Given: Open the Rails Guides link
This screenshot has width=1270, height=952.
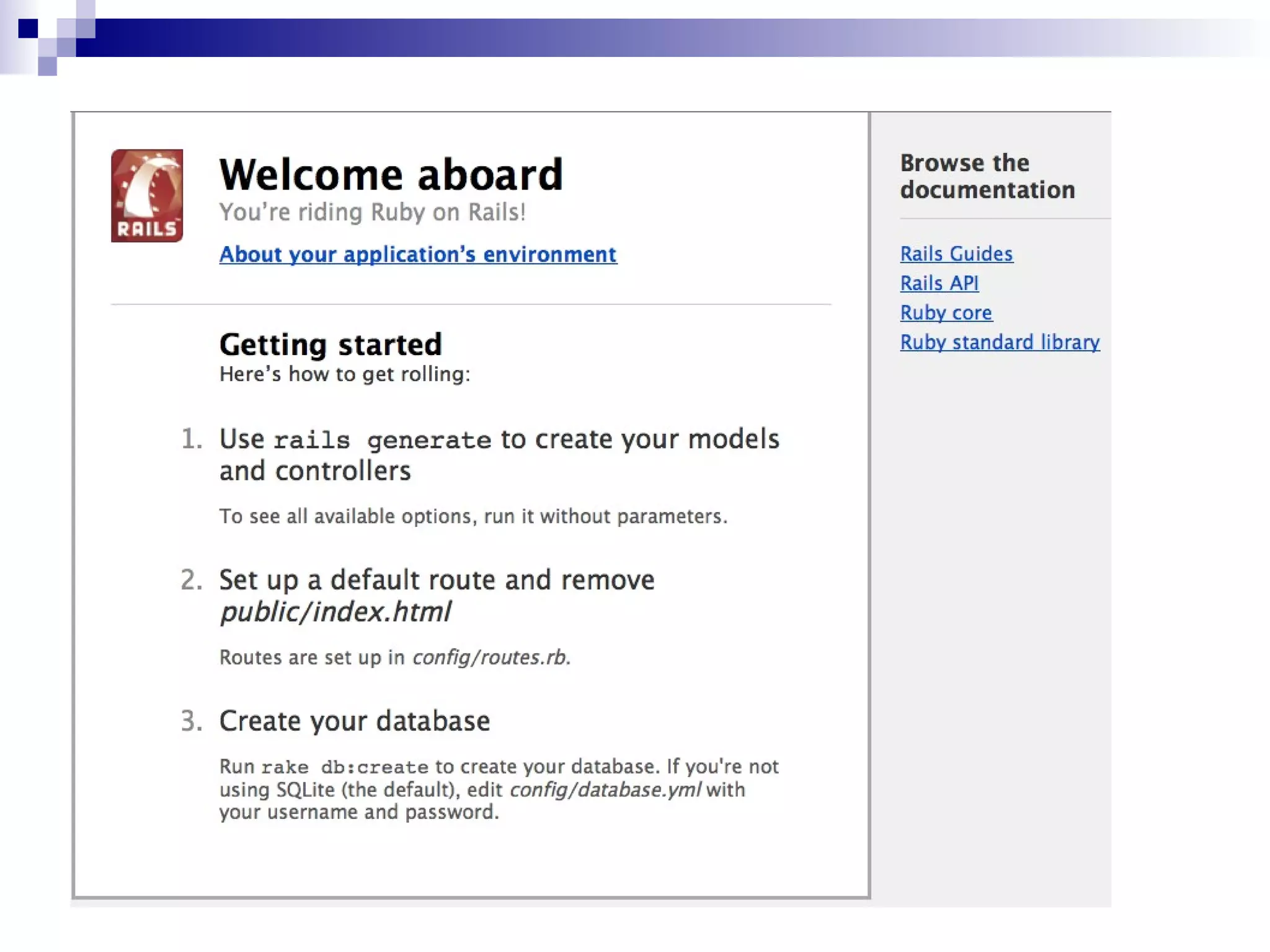Looking at the screenshot, I should click(x=956, y=253).
